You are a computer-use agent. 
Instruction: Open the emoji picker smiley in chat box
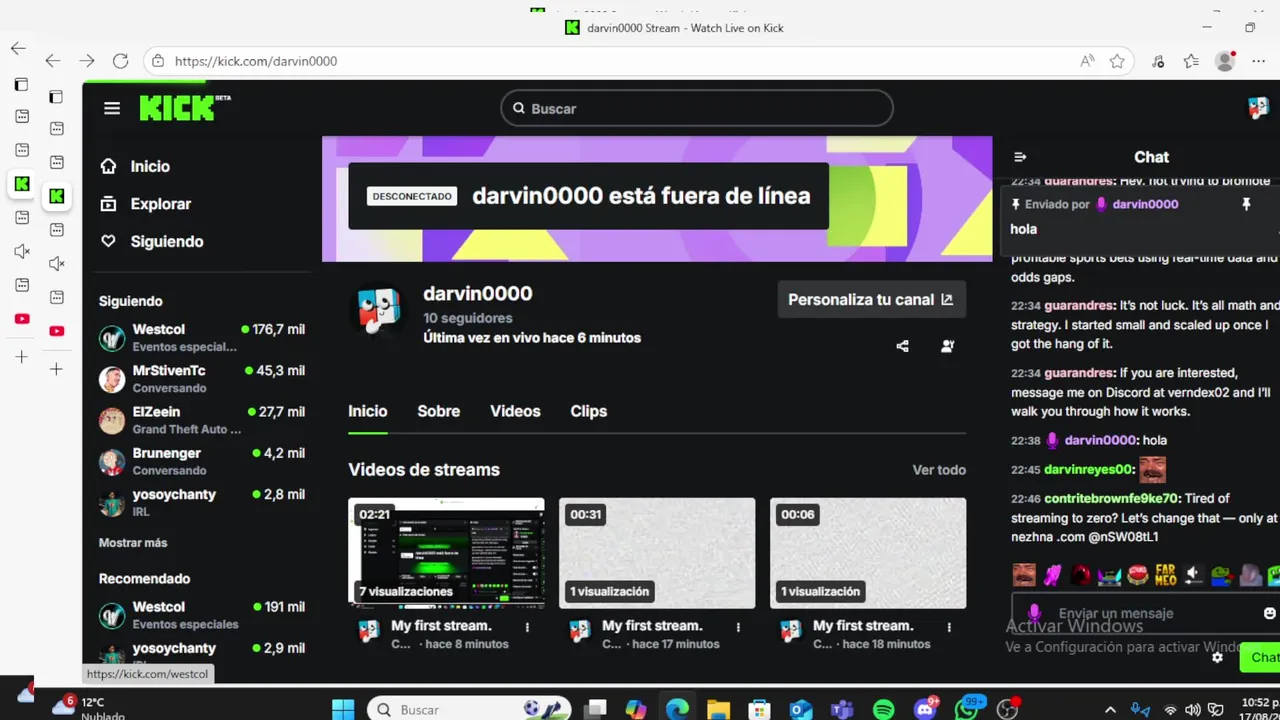1270,613
